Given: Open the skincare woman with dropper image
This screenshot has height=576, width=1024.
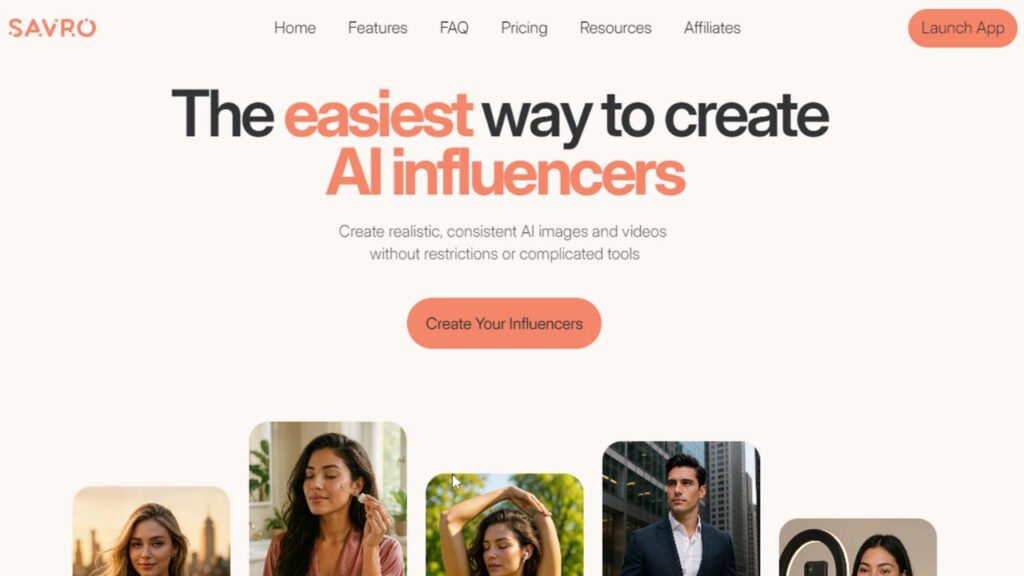Looking at the screenshot, I should click(328, 499).
